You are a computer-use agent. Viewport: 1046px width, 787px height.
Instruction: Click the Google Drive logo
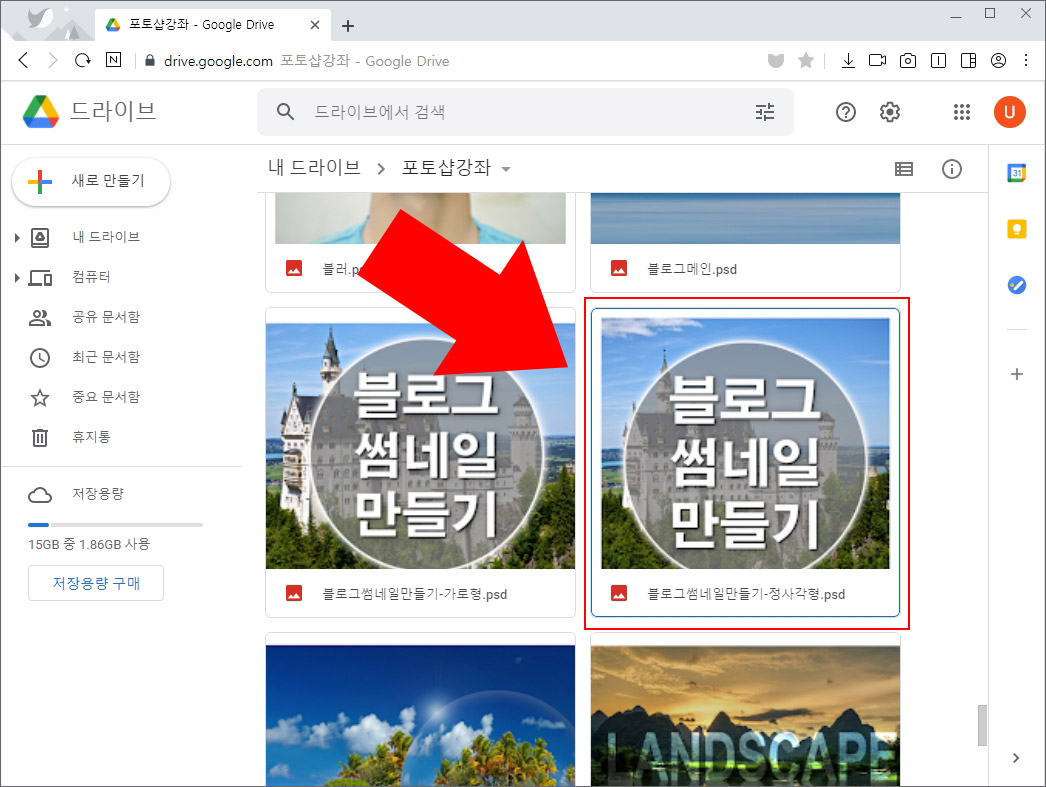coord(41,111)
